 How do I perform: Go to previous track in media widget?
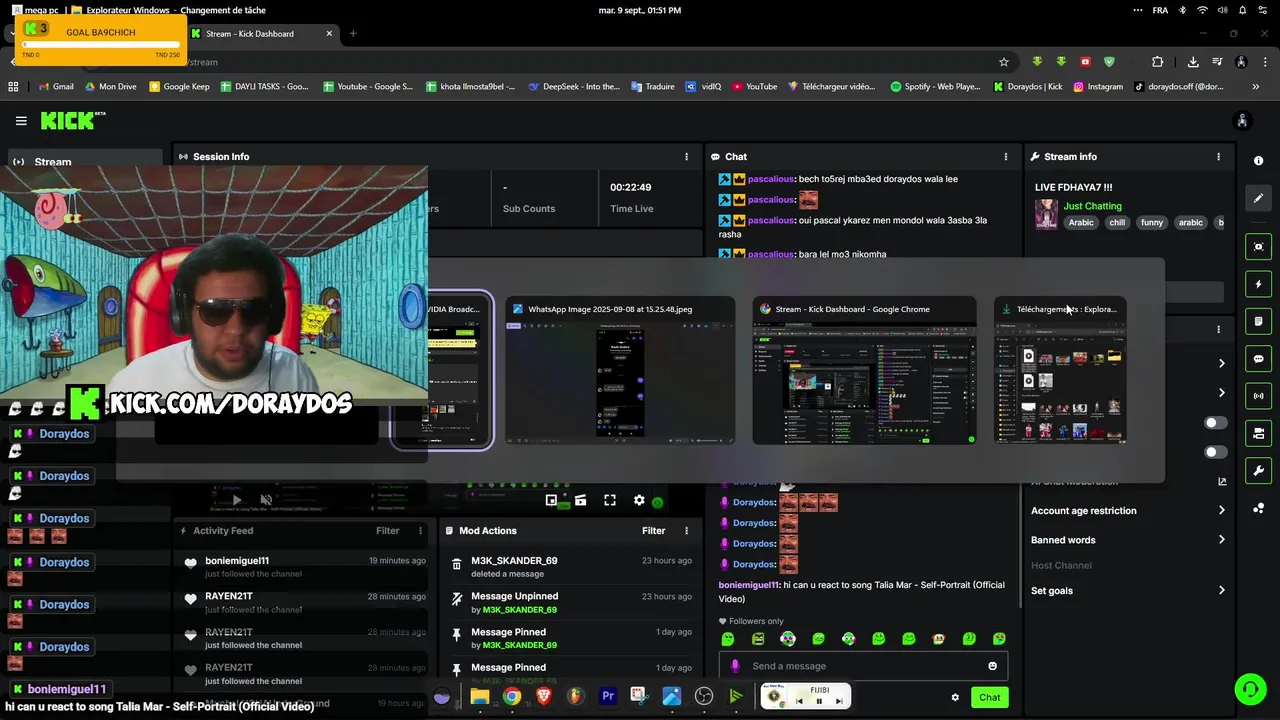pyautogui.click(x=799, y=701)
